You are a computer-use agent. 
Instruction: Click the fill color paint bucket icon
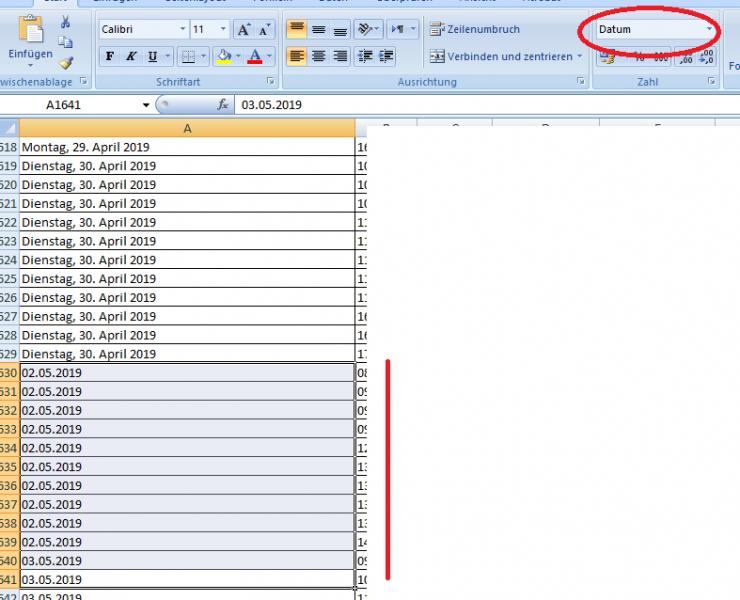pos(224,56)
